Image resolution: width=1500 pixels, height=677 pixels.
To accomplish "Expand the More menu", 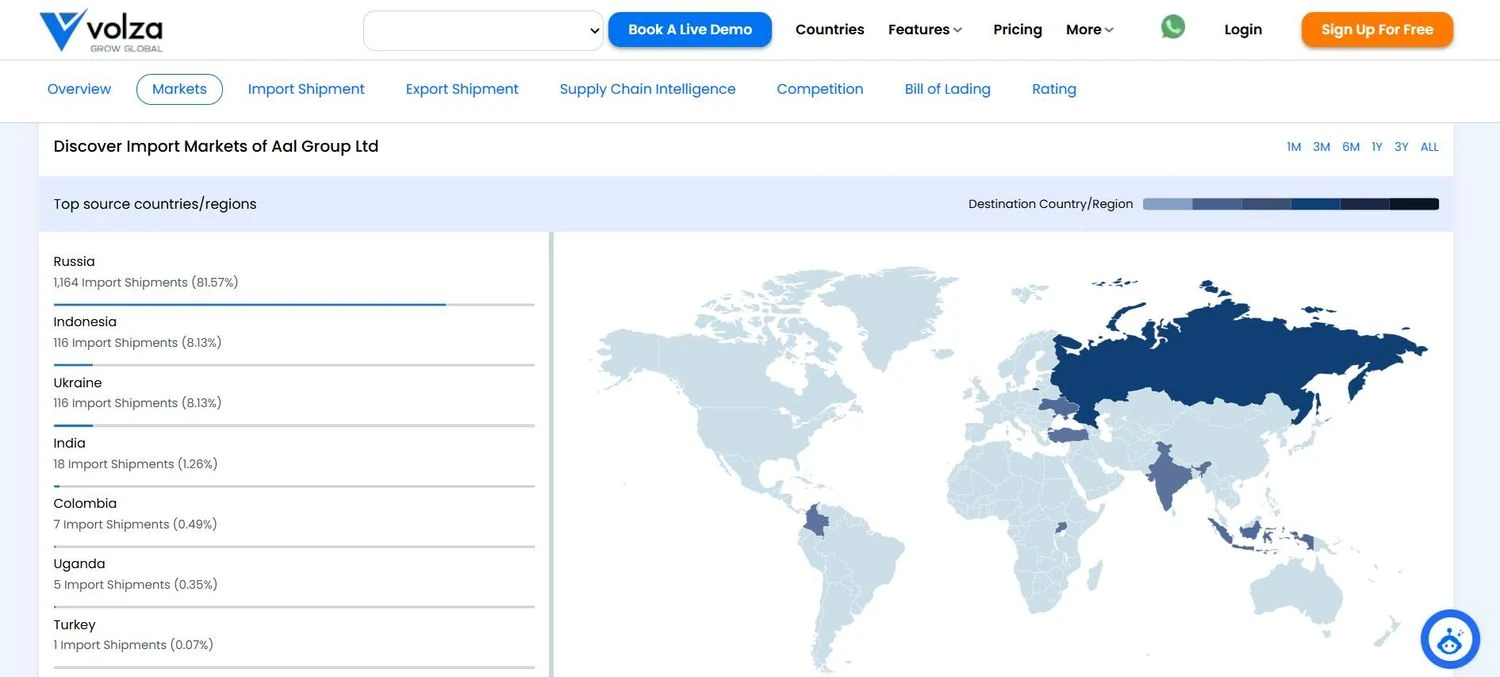I will pyautogui.click(x=1089, y=30).
